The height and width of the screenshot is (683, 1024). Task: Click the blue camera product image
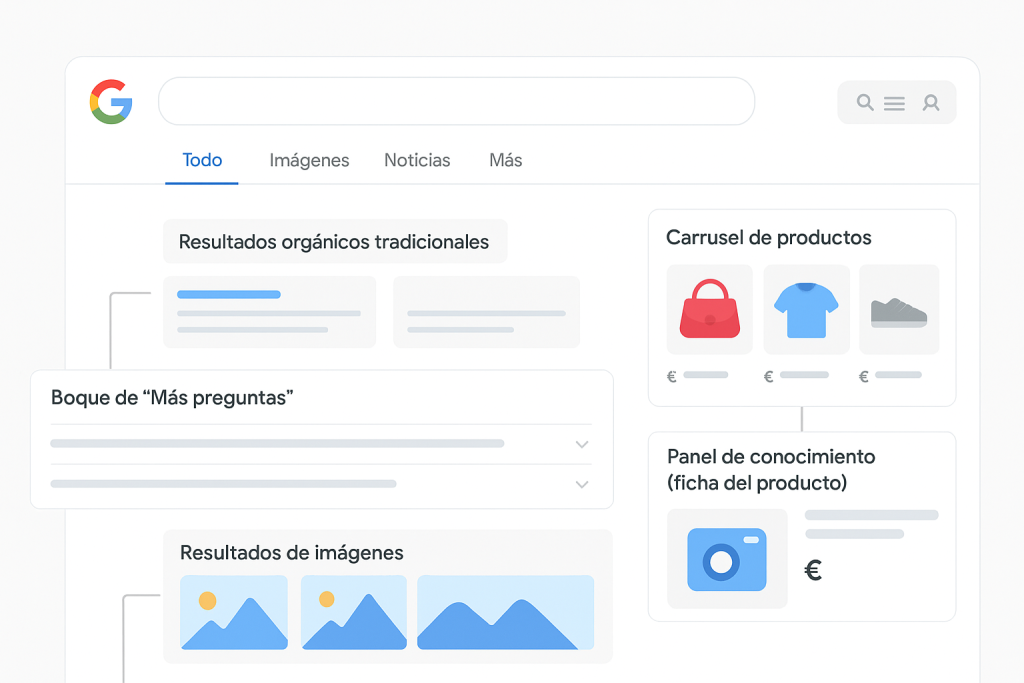point(727,559)
